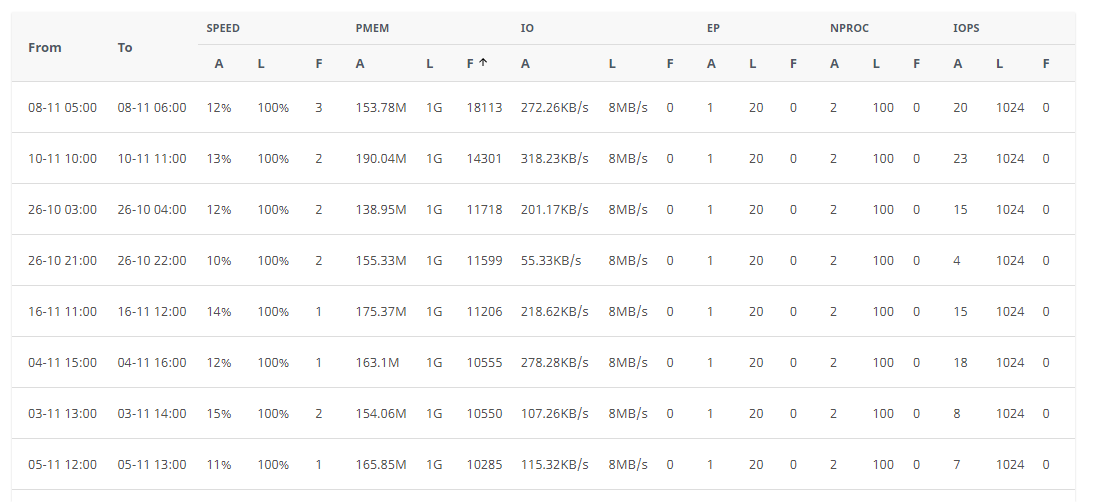Click the 03-11 14:00 end time cell
This screenshot has height=502, width=1095.
[152, 413]
